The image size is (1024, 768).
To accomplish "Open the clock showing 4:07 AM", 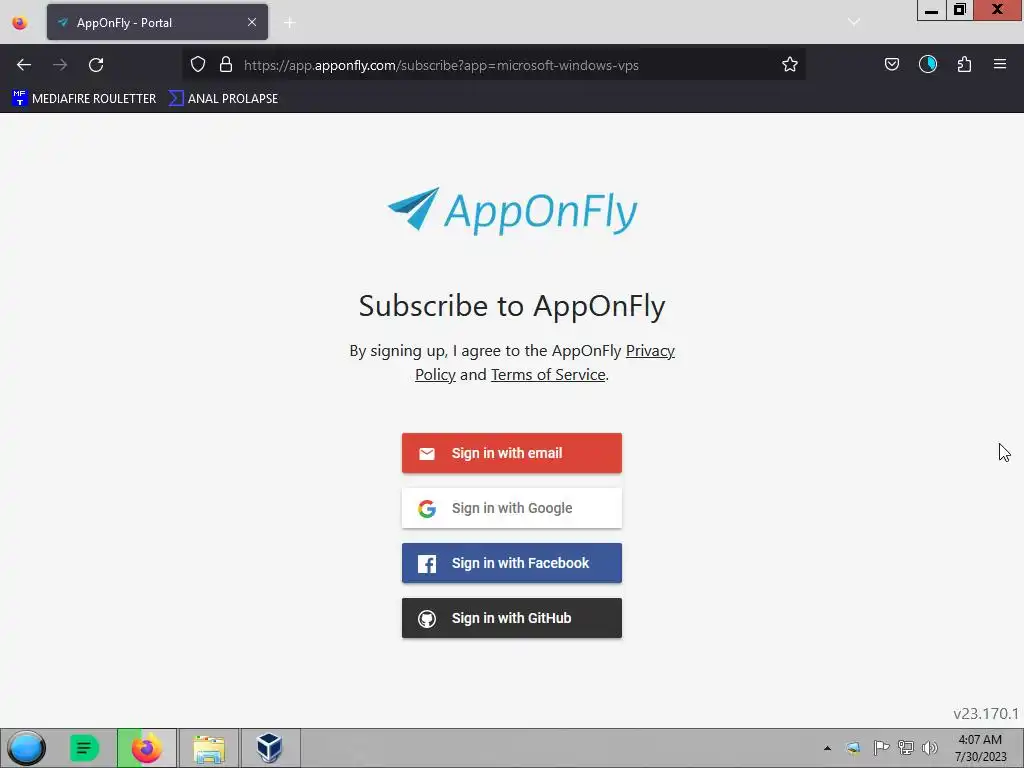I will [980, 748].
